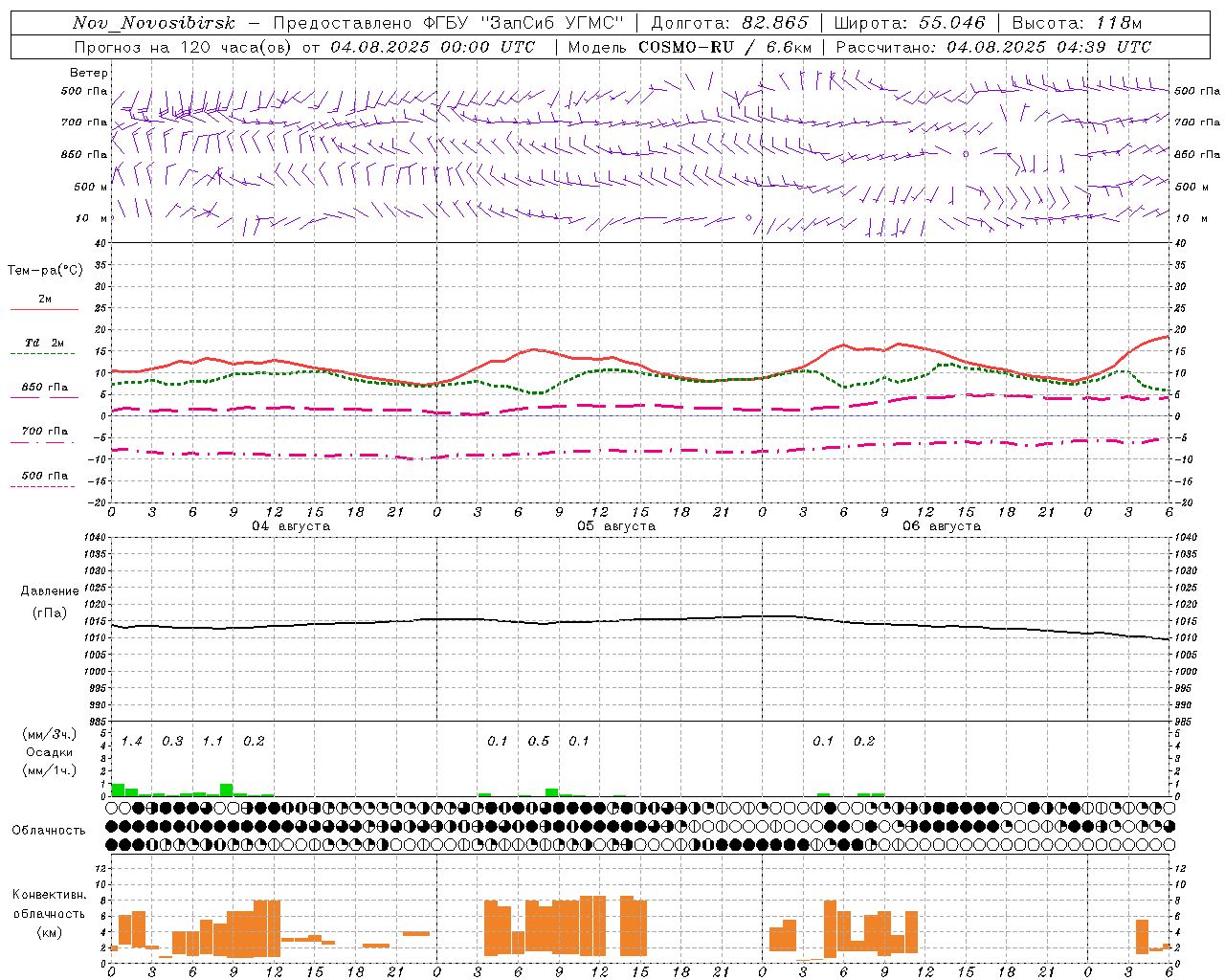The width and height of the screenshot is (1225, 980).
Task: Click the 'Осадки' precipitation label
Action: coord(50,752)
